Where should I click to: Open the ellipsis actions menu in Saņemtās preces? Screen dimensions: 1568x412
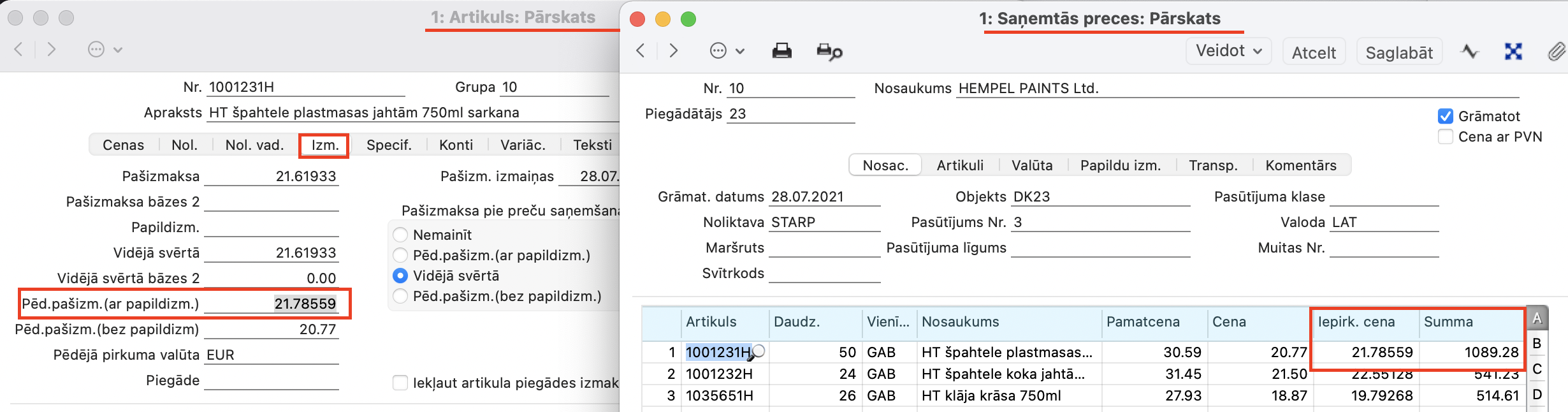(727, 51)
